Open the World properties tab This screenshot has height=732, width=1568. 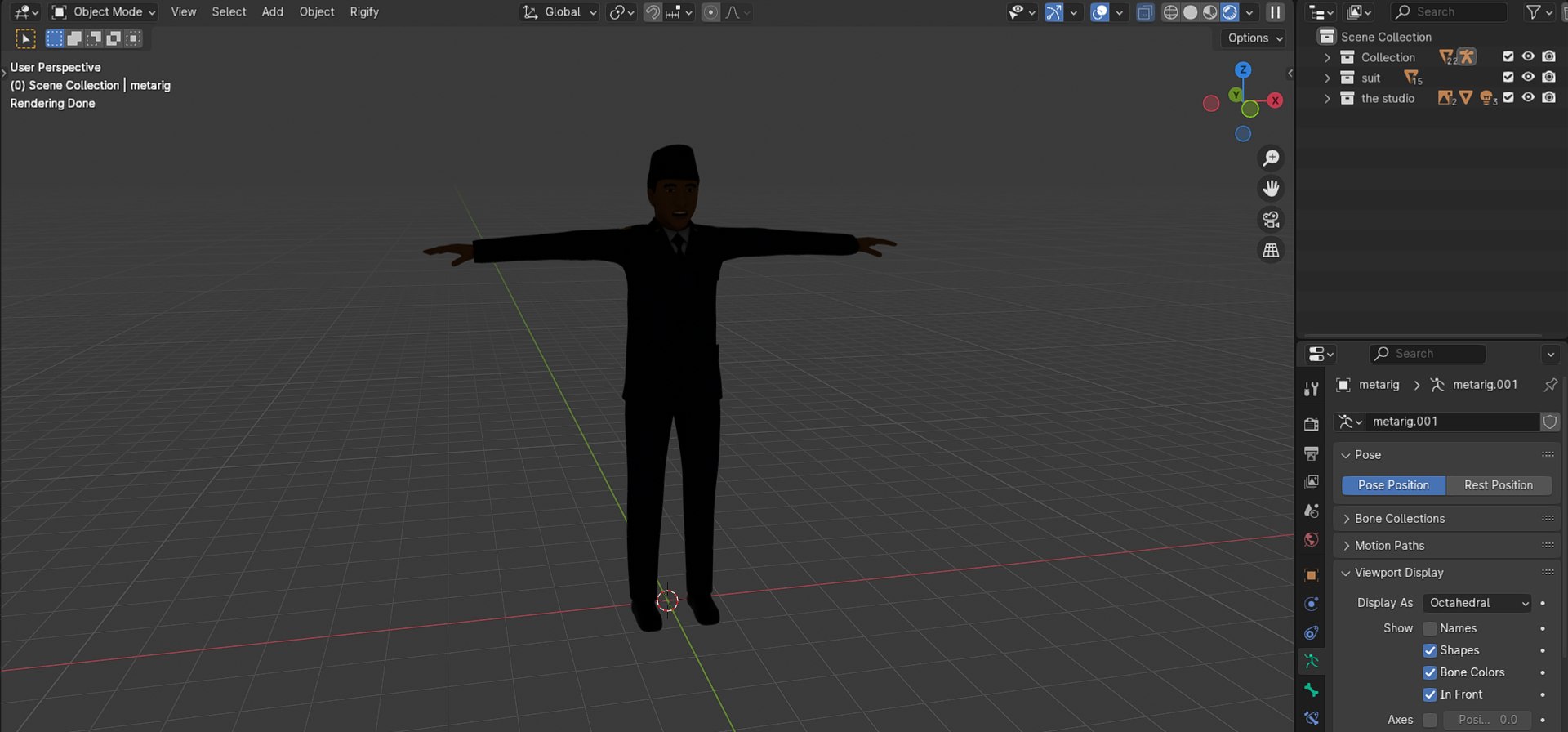(x=1312, y=539)
